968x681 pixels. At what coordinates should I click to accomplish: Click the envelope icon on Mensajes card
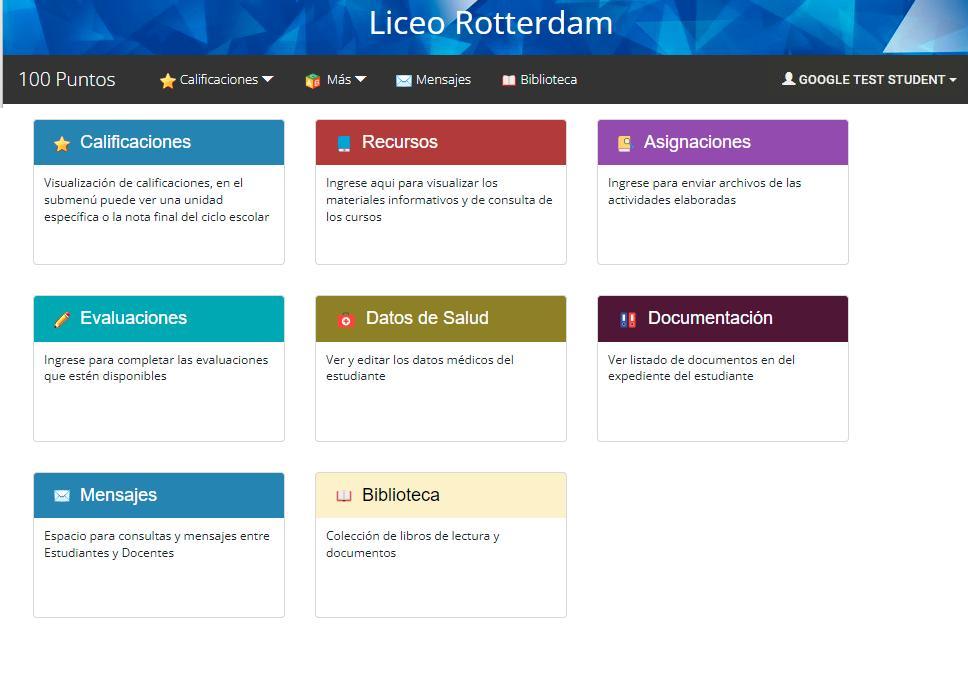(x=62, y=496)
